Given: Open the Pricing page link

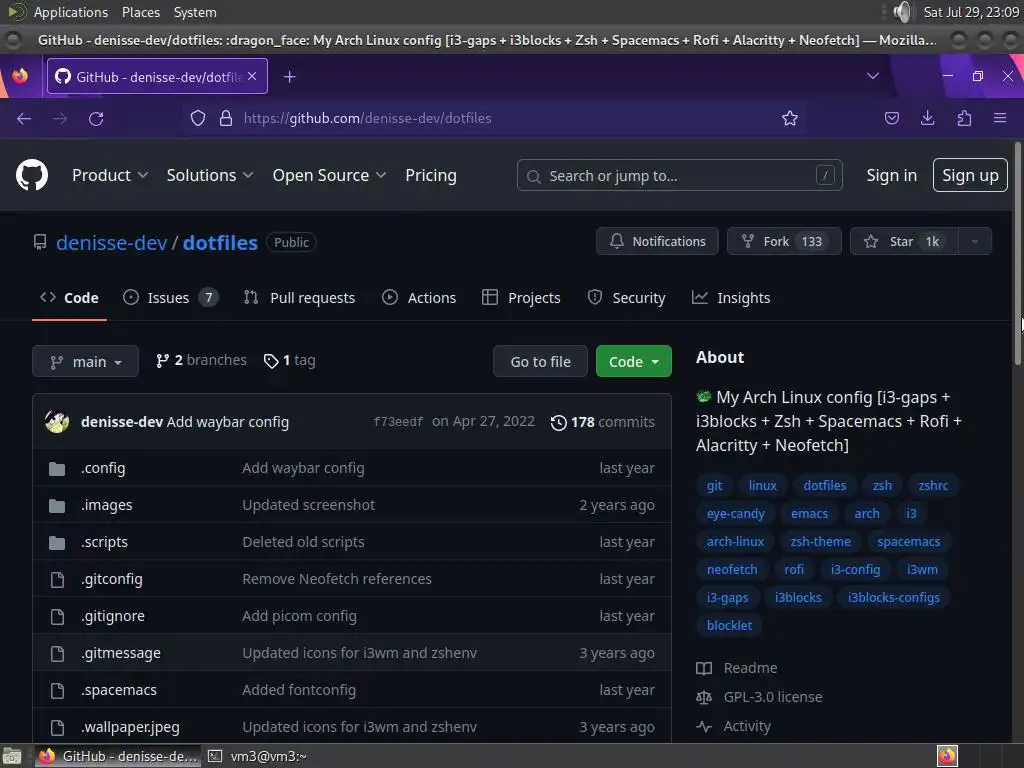Looking at the screenshot, I should click(x=430, y=175).
